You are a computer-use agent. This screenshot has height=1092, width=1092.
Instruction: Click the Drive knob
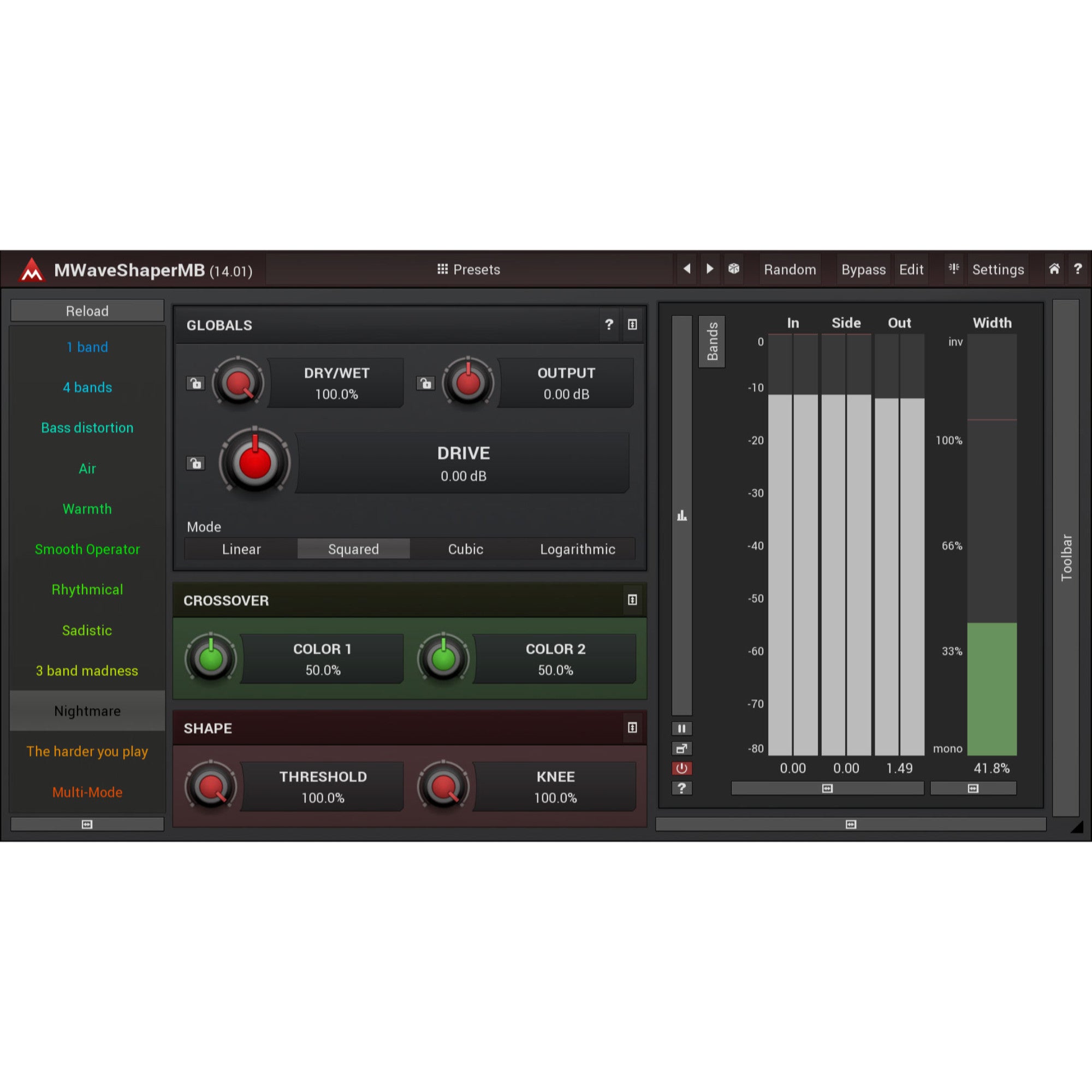click(255, 462)
